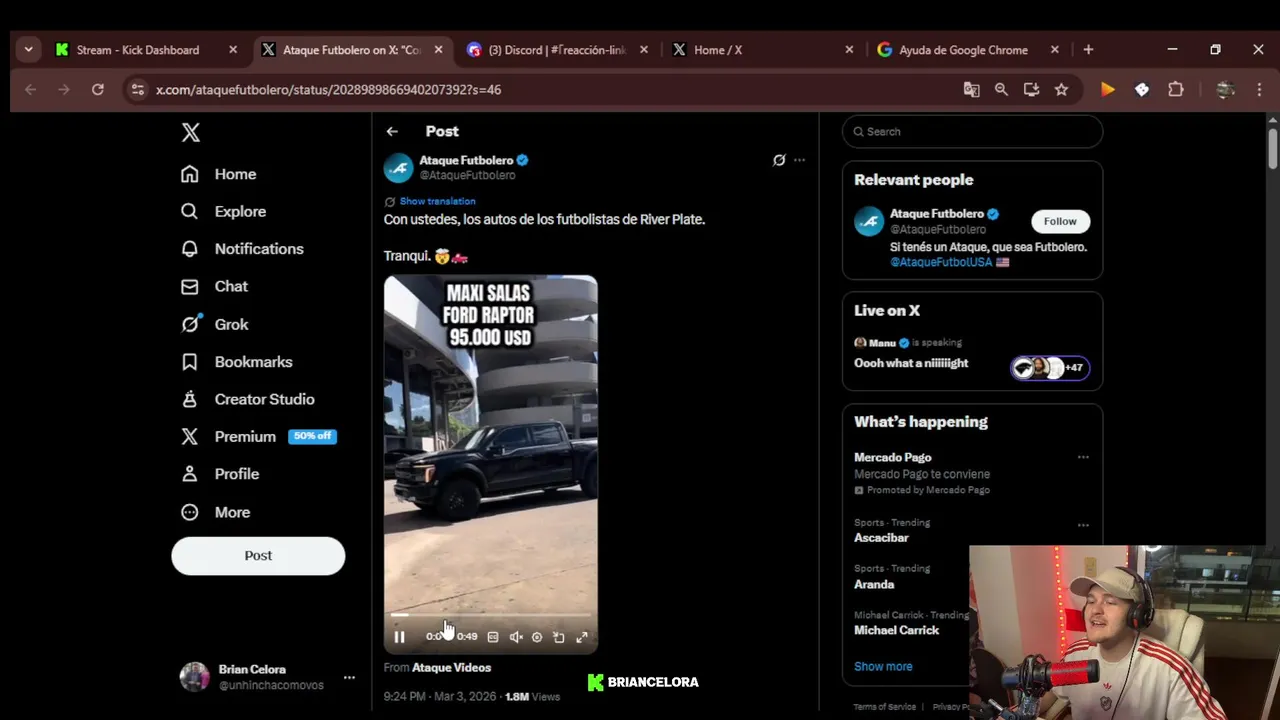This screenshot has height=720, width=1280.
Task: Reload the current page
Action: click(x=97, y=89)
